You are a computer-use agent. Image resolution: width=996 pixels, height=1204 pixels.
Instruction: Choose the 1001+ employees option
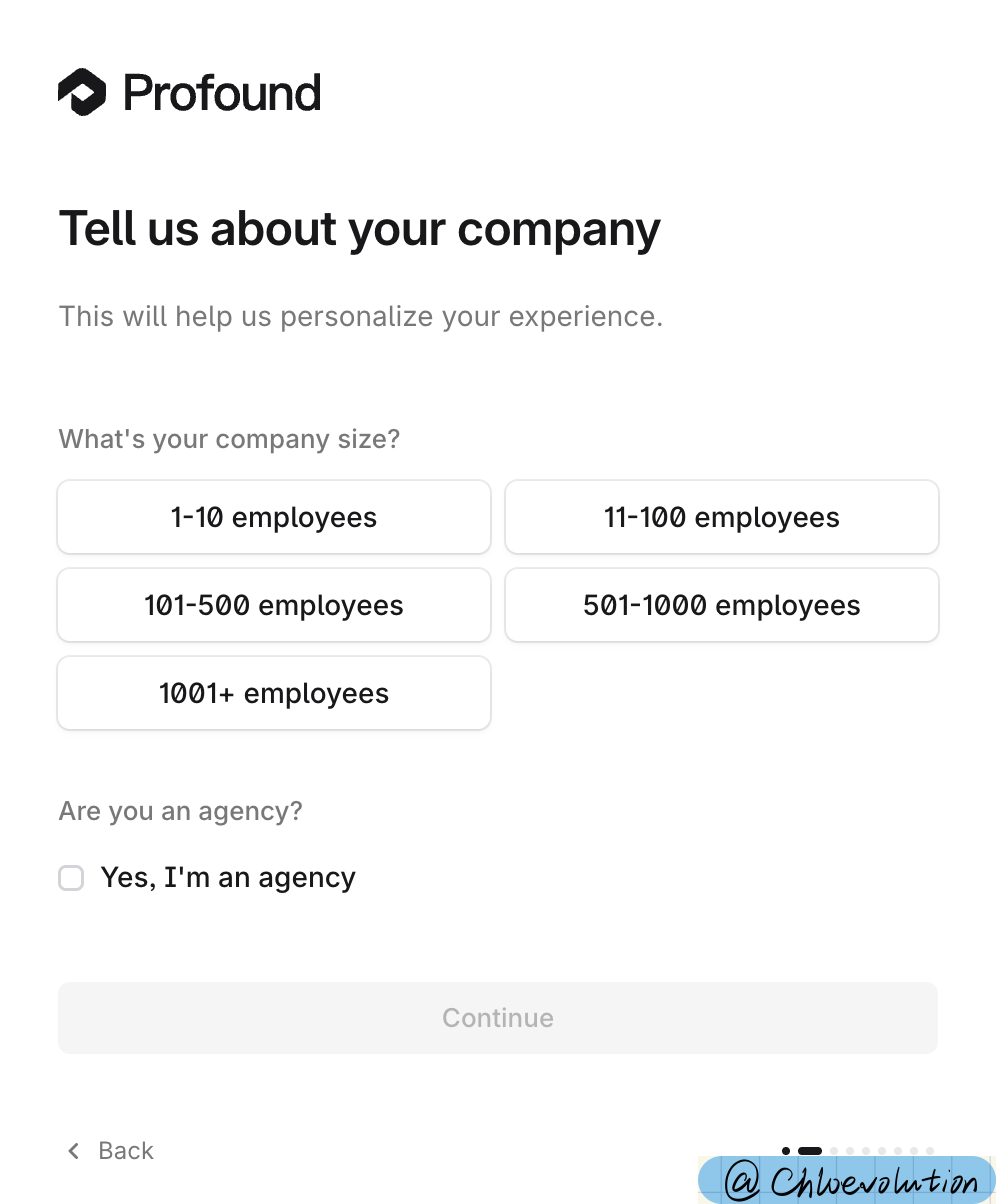click(x=274, y=693)
